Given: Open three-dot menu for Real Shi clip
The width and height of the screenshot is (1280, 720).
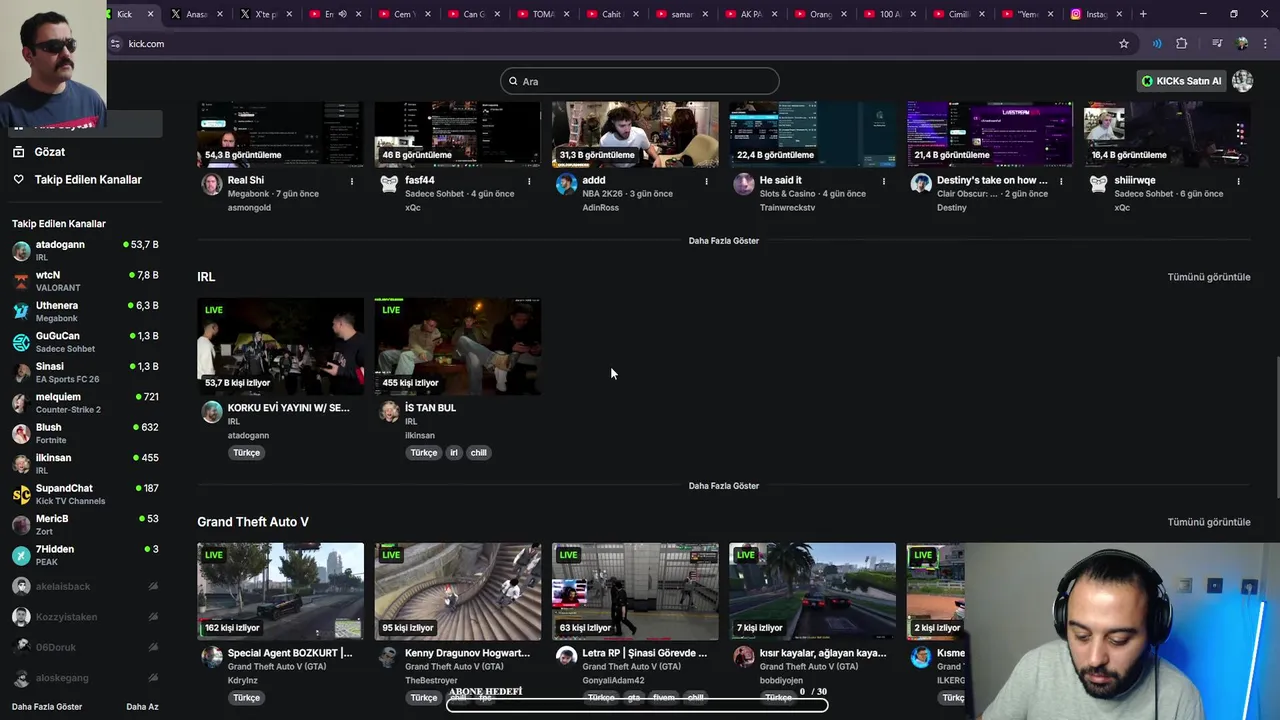Looking at the screenshot, I should coord(352,181).
